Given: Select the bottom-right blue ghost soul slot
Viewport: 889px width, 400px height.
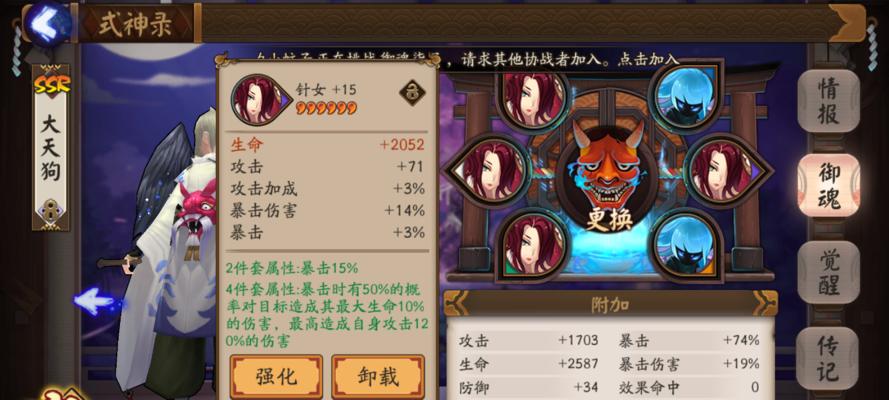Looking at the screenshot, I should (x=686, y=245).
